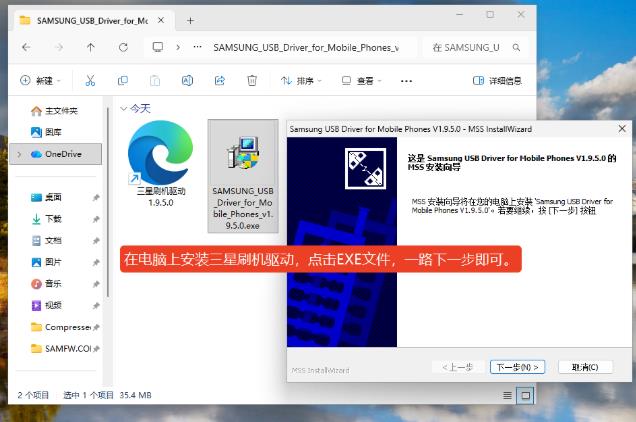Collapse the 今天 (Today) group
The height and width of the screenshot is (422, 636).
click(124, 108)
